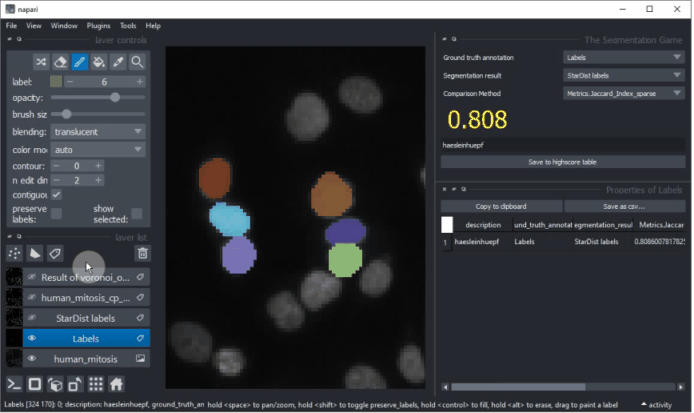Viewport: 694px width, 413px height.
Task: Adjust the brush size slider handle
Action: click(66, 114)
